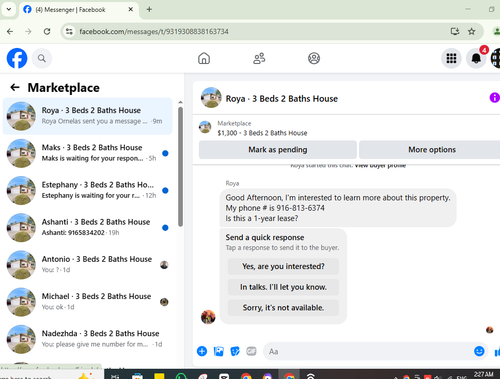The width and height of the screenshot is (500, 379).
Task: Click the install app icon in address bar
Action: click(455, 32)
